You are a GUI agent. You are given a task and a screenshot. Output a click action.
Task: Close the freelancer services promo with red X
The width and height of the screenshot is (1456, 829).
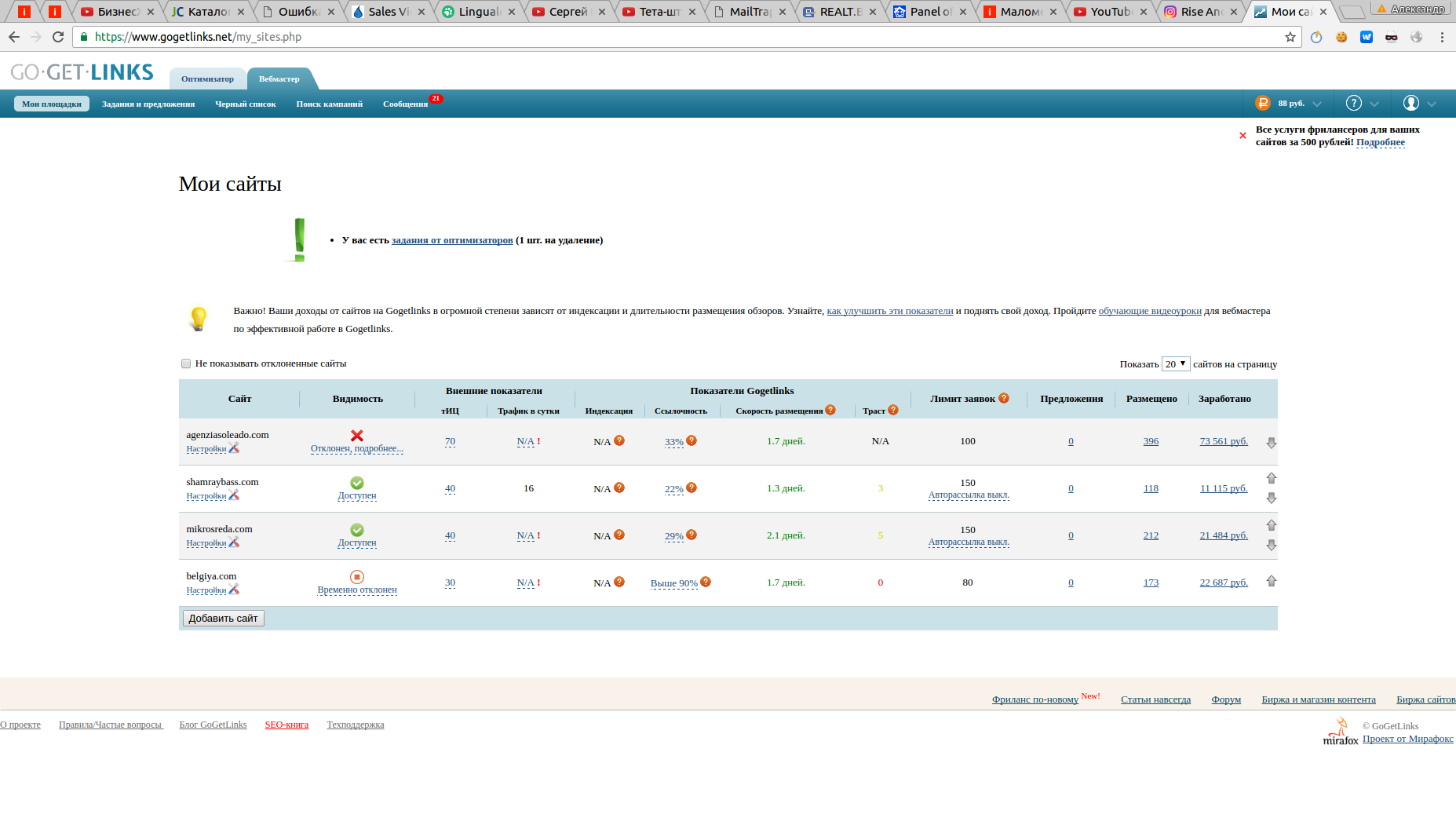[x=1243, y=136]
